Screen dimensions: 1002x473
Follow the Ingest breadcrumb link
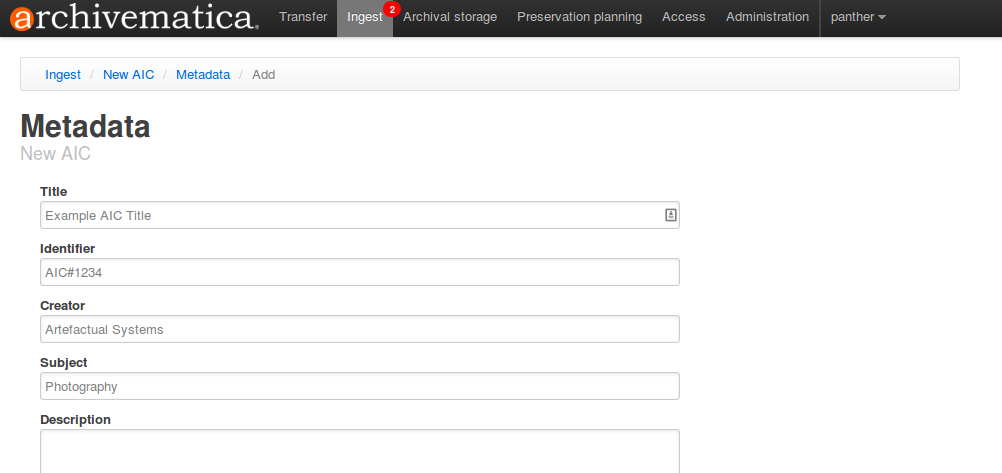click(x=63, y=75)
